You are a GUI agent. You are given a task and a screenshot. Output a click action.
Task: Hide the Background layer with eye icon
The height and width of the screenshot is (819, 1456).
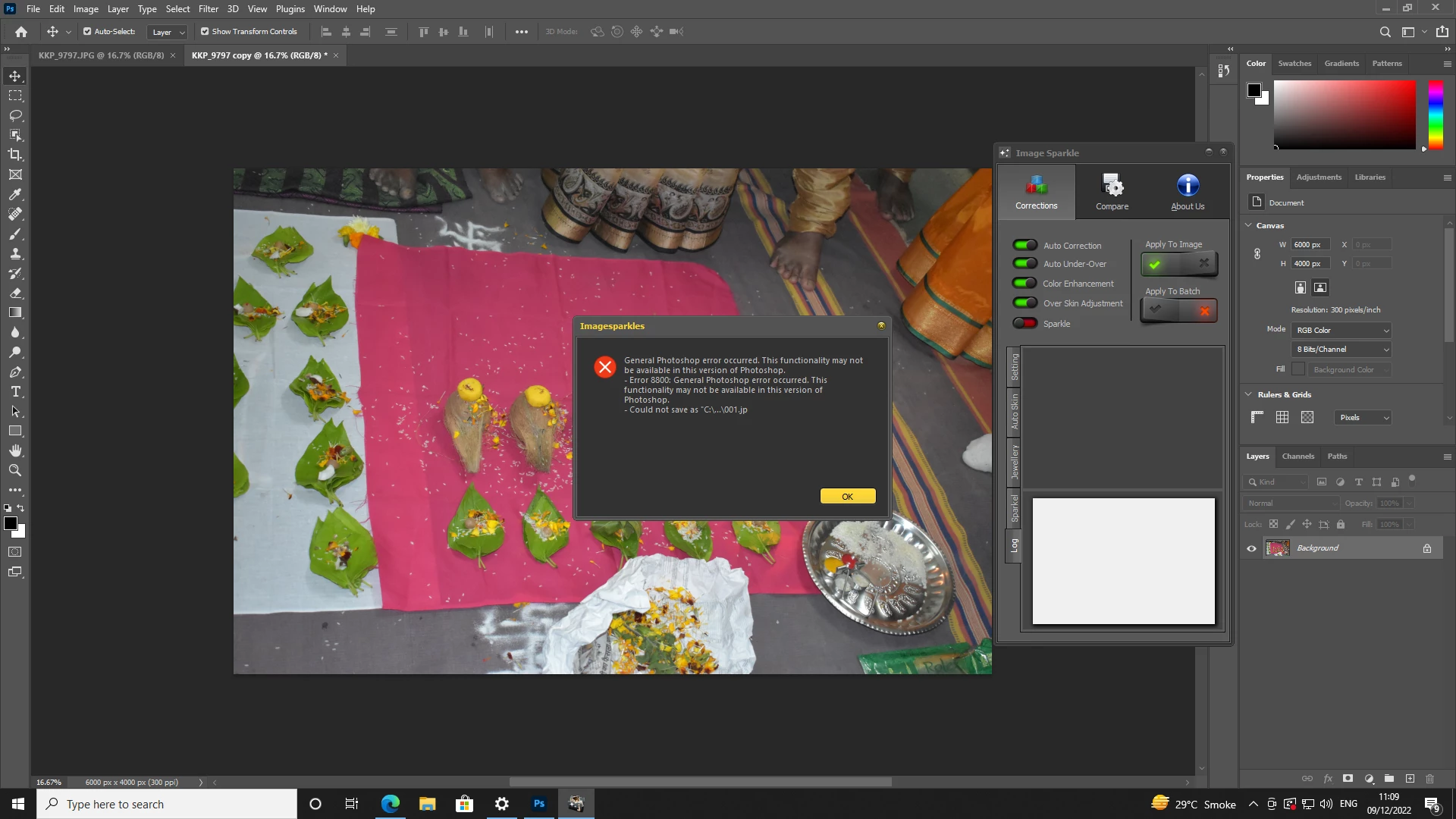tap(1251, 548)
